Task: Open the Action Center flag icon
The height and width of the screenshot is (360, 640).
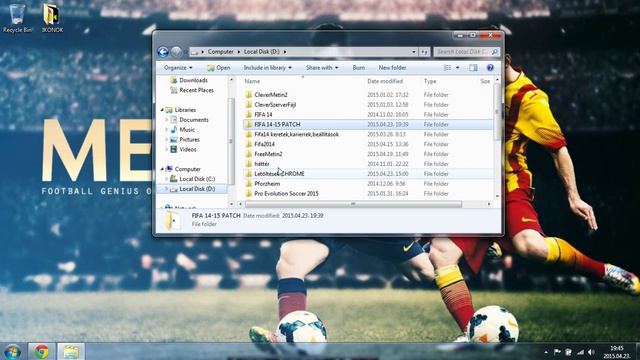Action: [557, 352]
